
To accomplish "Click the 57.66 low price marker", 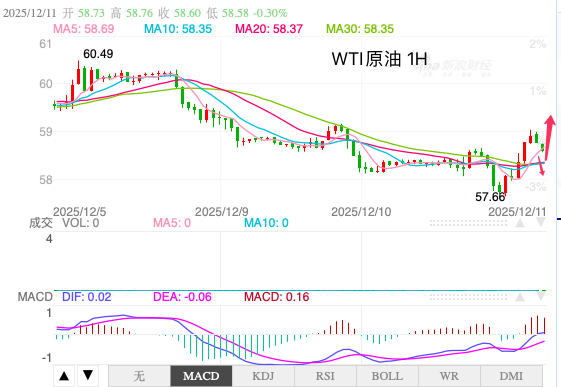I will pos(490,197).
